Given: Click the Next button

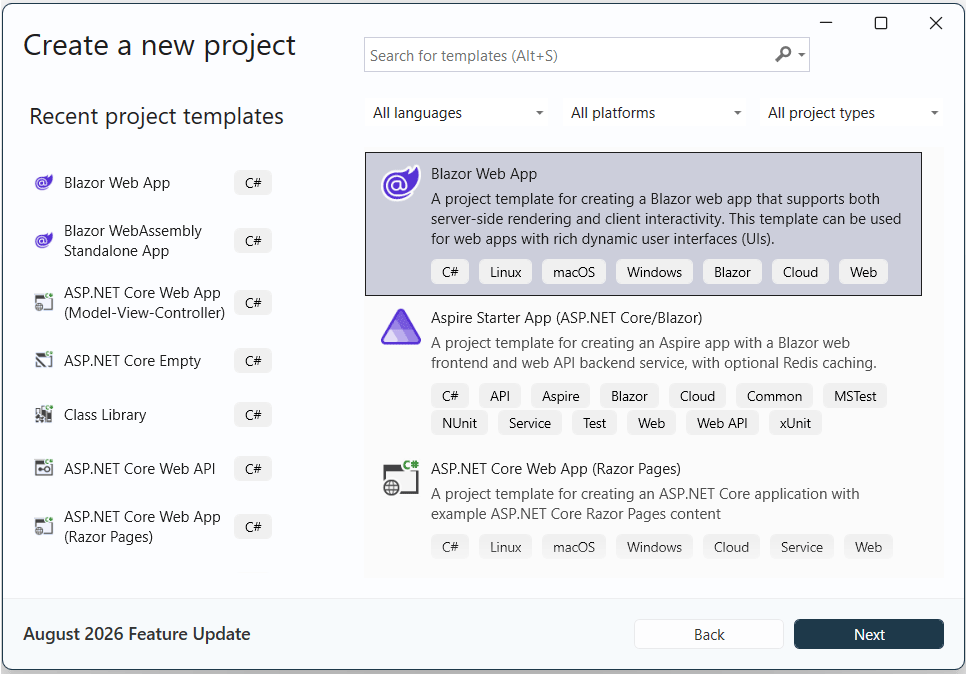Looking at the screenshot, I should click(x=869, y=634).
